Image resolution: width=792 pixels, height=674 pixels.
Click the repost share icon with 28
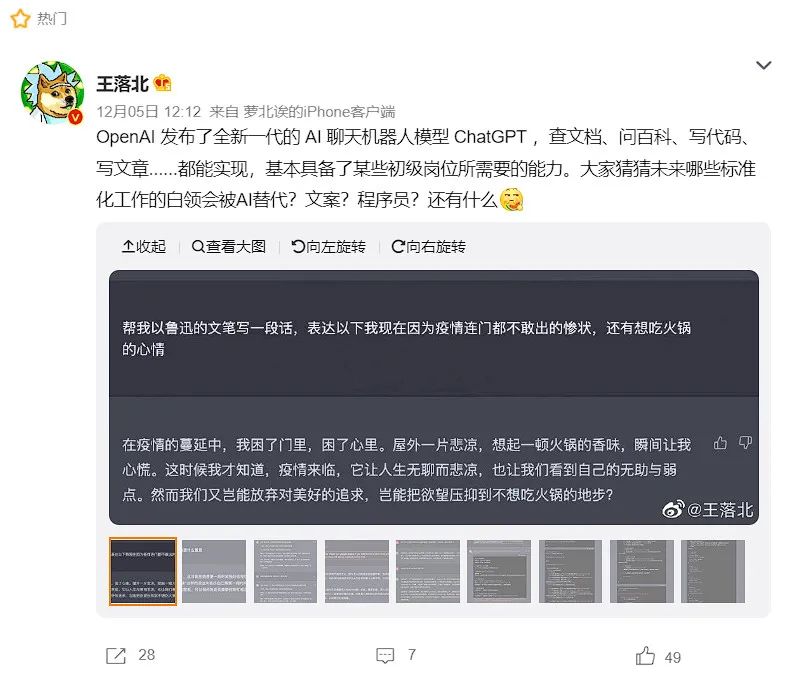tap(116, 656)
